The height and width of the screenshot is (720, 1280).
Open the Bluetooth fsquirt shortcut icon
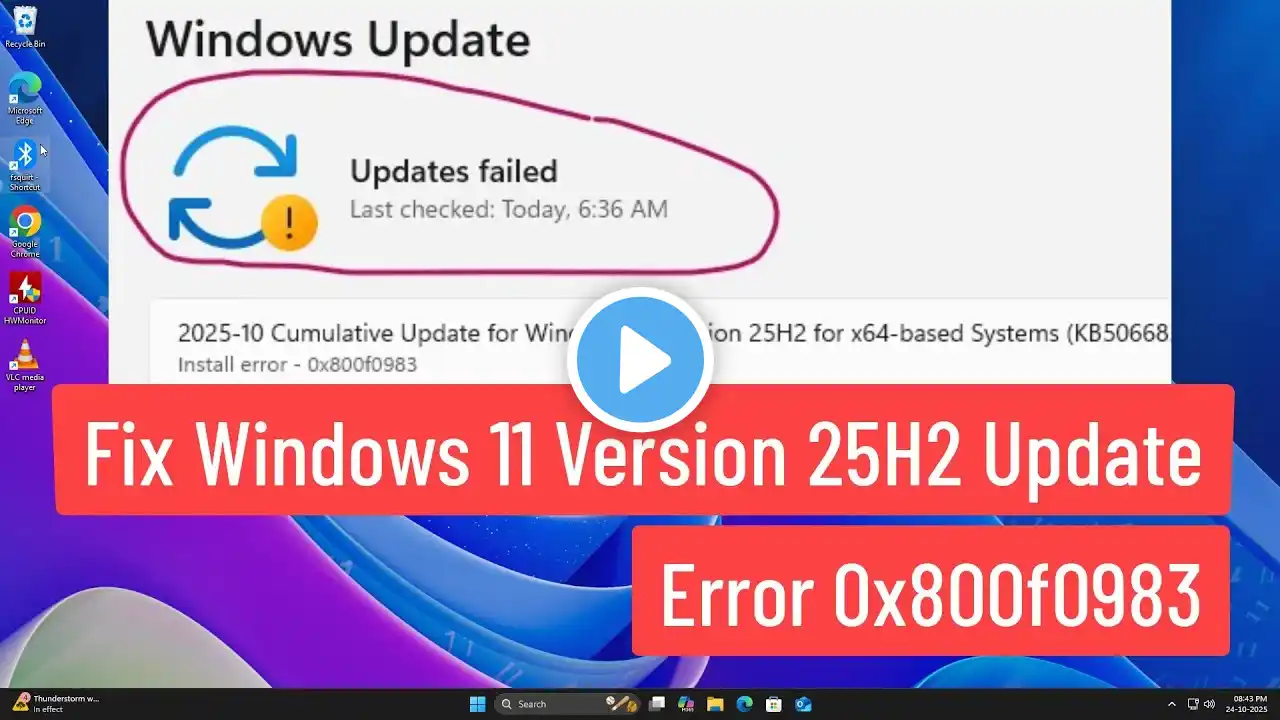pos(24,165)
